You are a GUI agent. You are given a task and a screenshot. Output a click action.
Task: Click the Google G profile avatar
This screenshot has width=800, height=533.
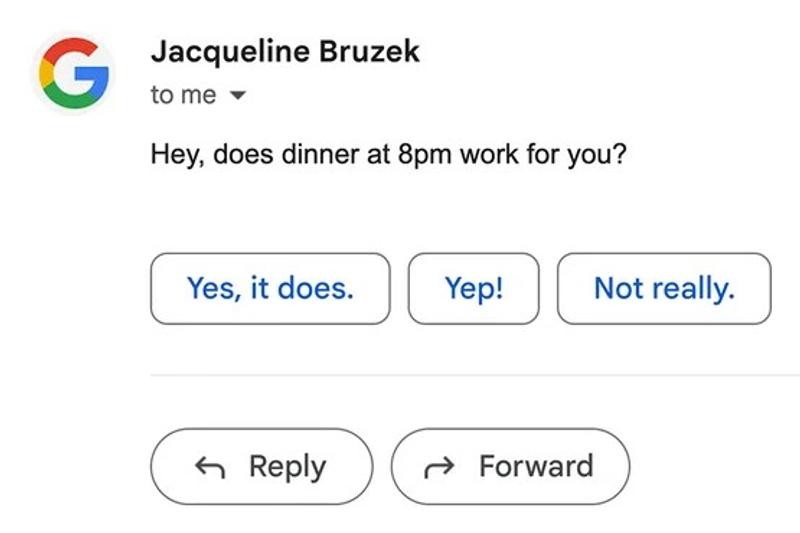73,73
